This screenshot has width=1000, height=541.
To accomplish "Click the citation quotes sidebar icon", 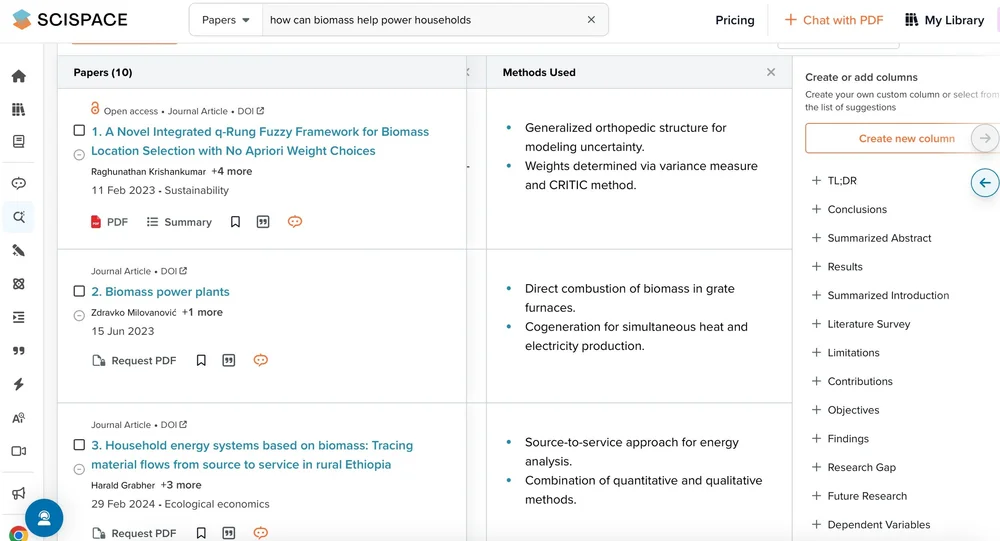I will 19,351.
